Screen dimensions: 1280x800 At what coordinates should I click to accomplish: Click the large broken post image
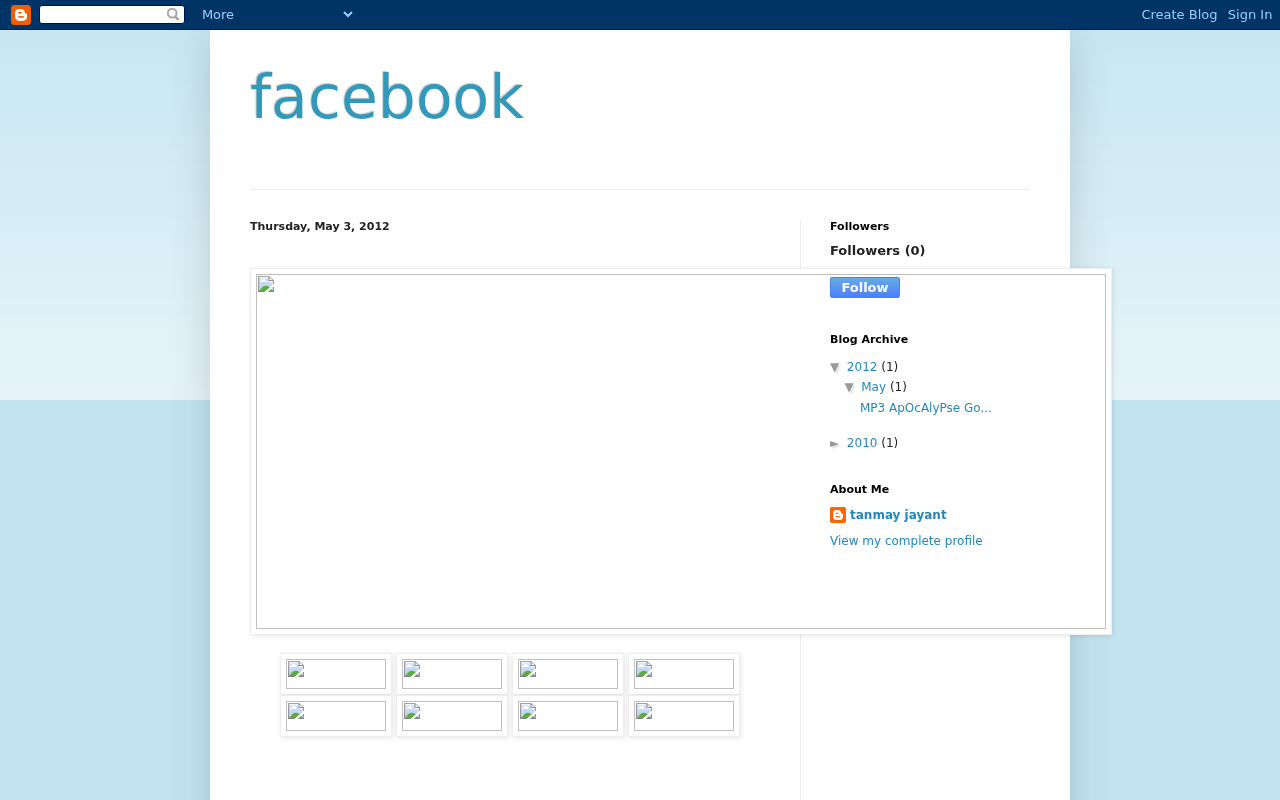(681, 451)
